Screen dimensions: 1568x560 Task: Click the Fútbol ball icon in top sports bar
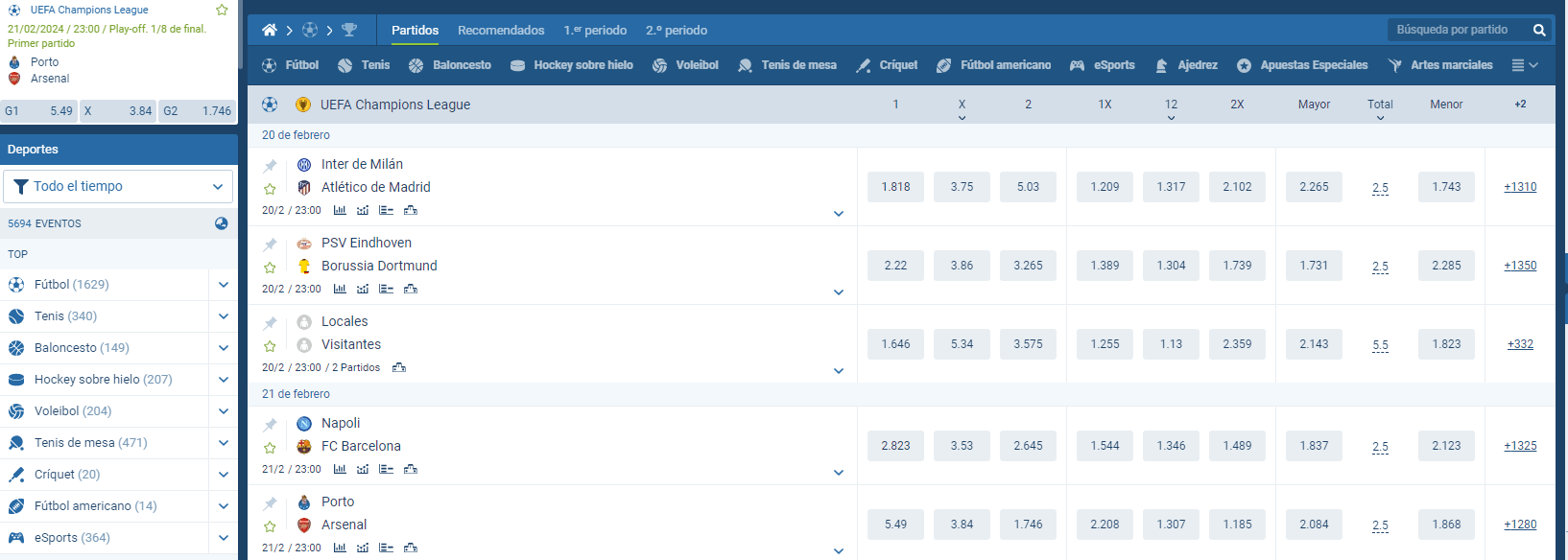point(270,65)
